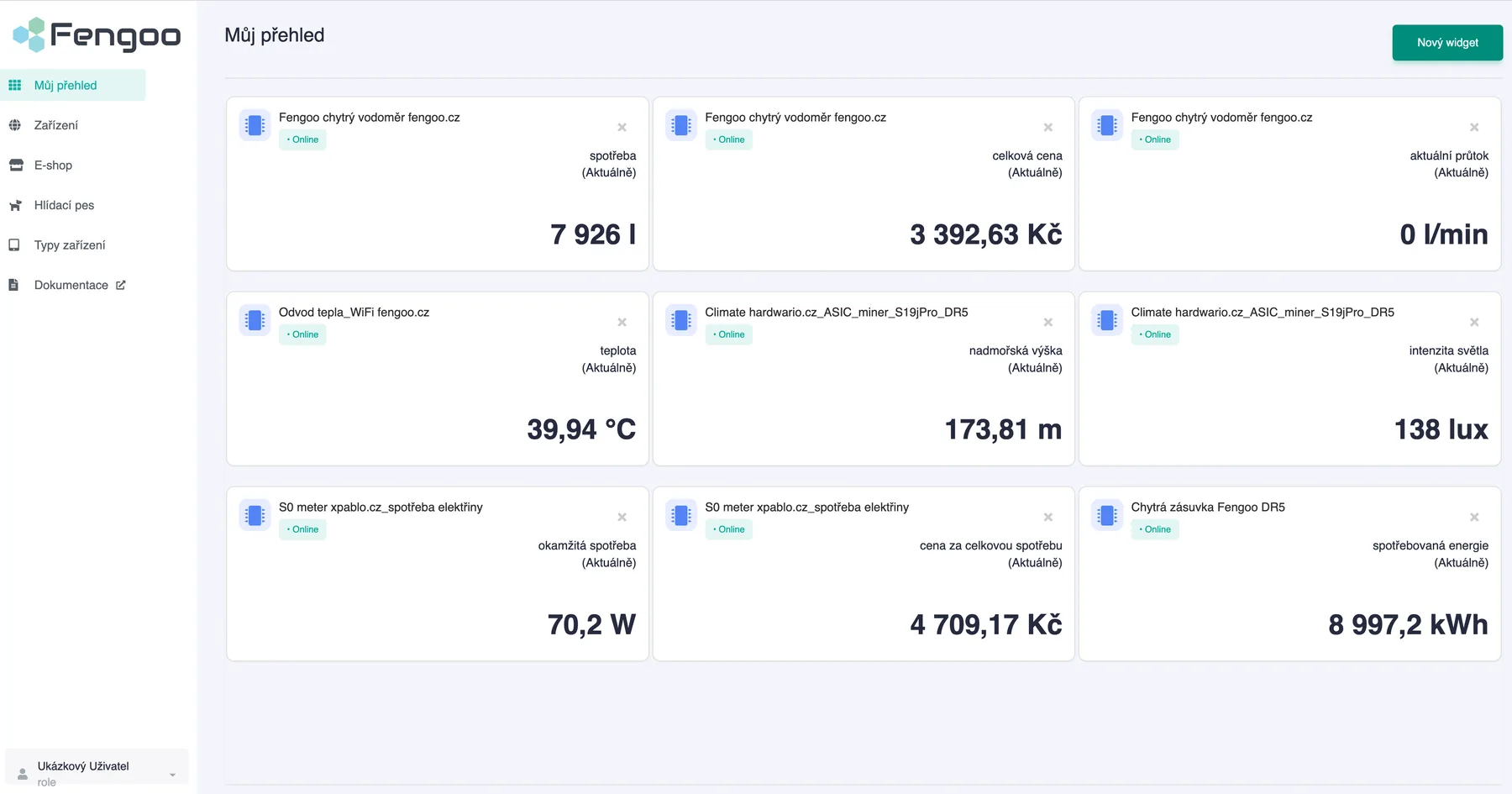Open Hlídací pes in sidebar
The height and width of the screenshot is (794, 1512).
64,205
